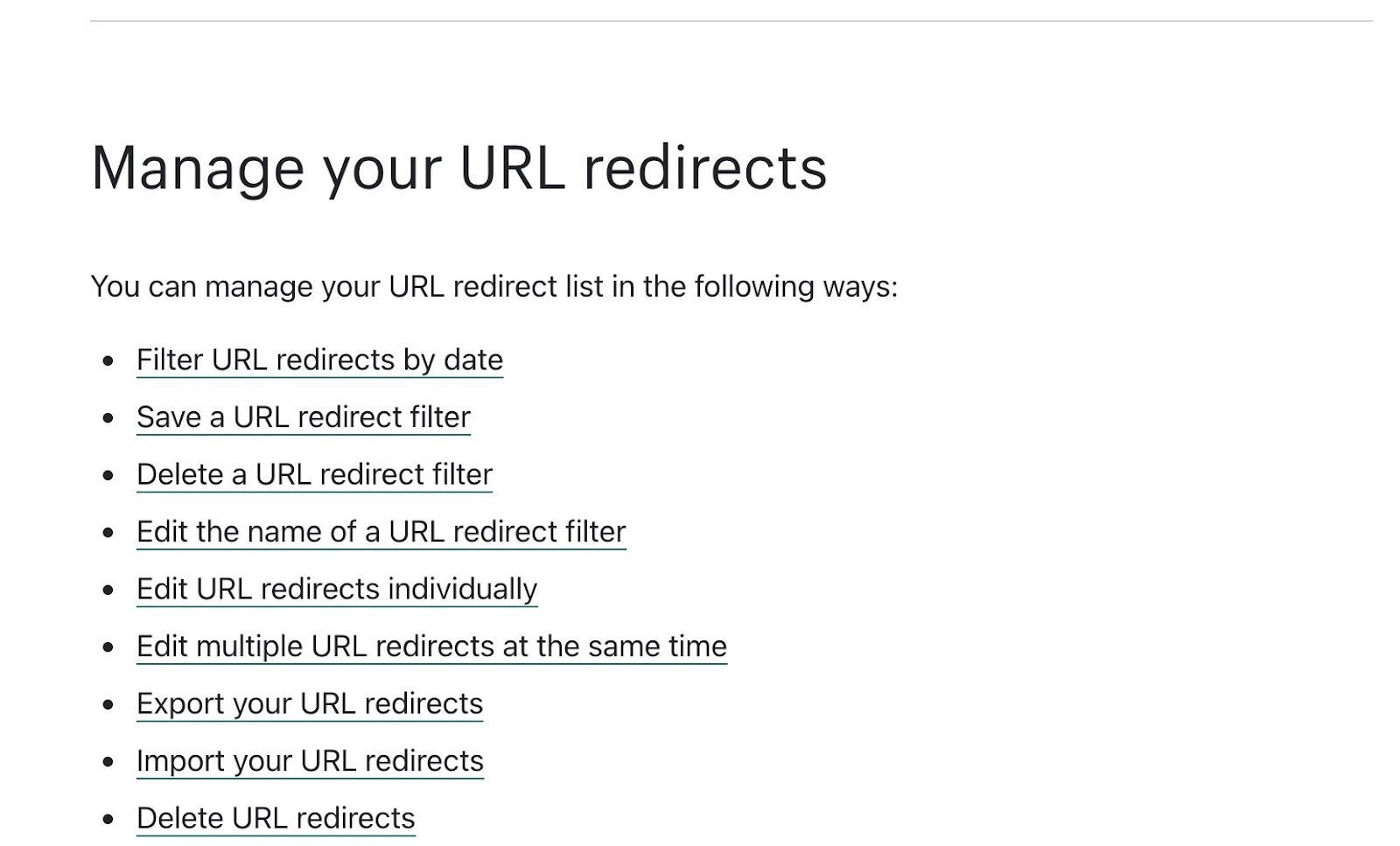
Task: Open Edit URL redirects individually link
Action: tap(337, 590)
